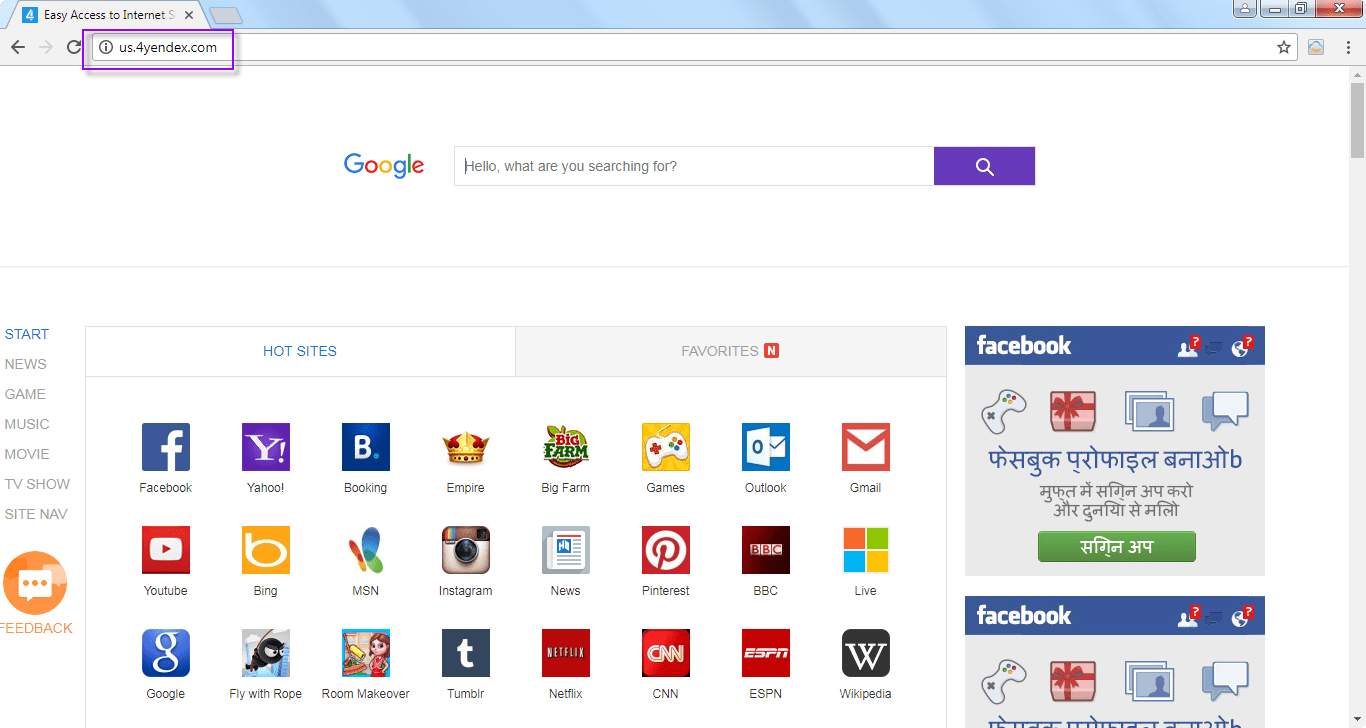
Task: Close the Easy Access to Internet tab
Action: tap(189, 15)
